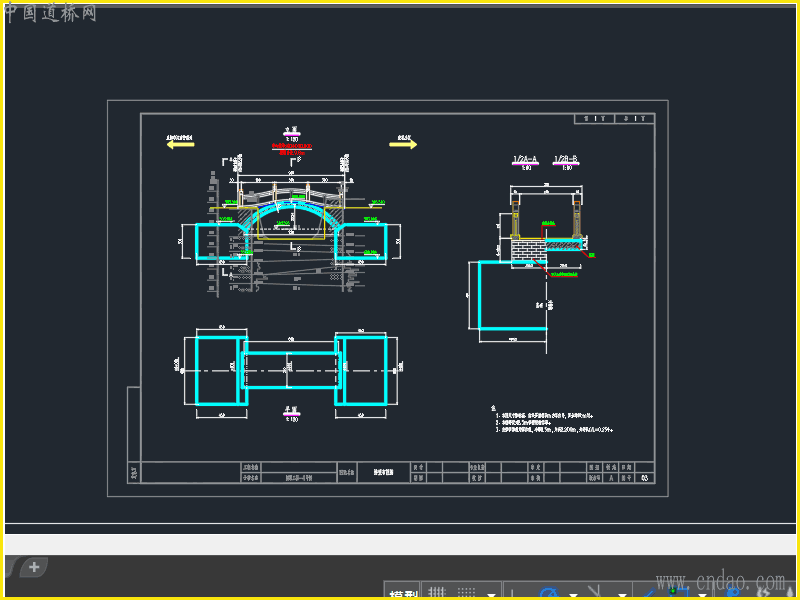The width and height of the screenshot is (800, 600).
Task: Click the sheet number 03 cell
Action: [645, 478]
